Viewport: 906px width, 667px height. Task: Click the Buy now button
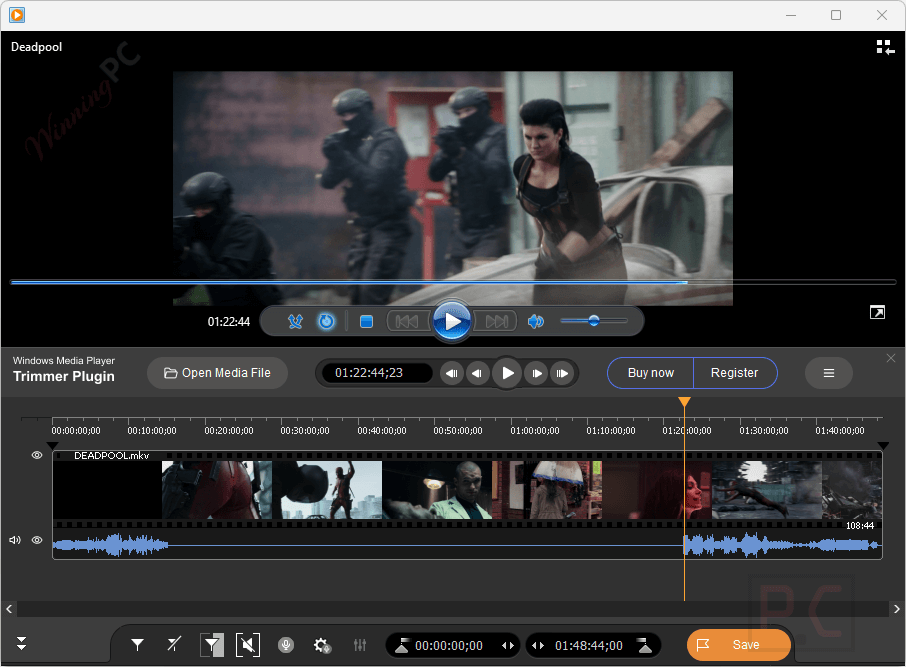[651, 373]
